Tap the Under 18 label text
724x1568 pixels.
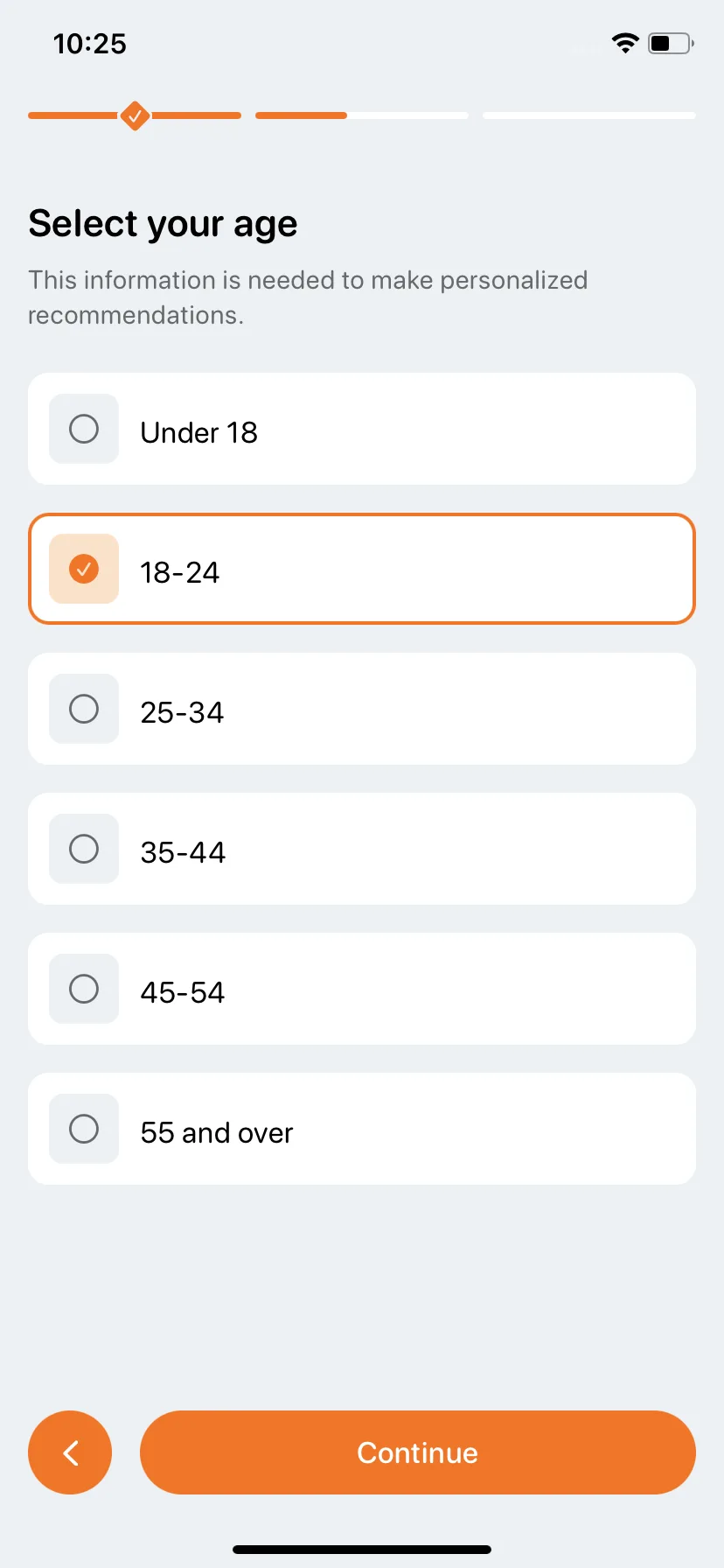coord(199,432)
